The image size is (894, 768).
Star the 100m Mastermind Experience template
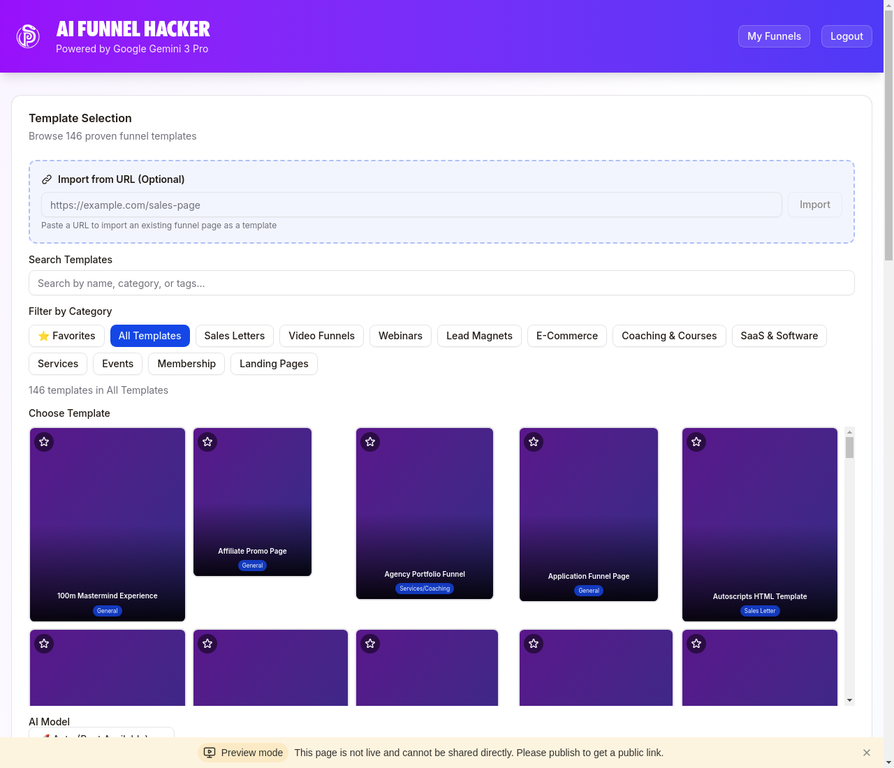[x=43, y=441]
